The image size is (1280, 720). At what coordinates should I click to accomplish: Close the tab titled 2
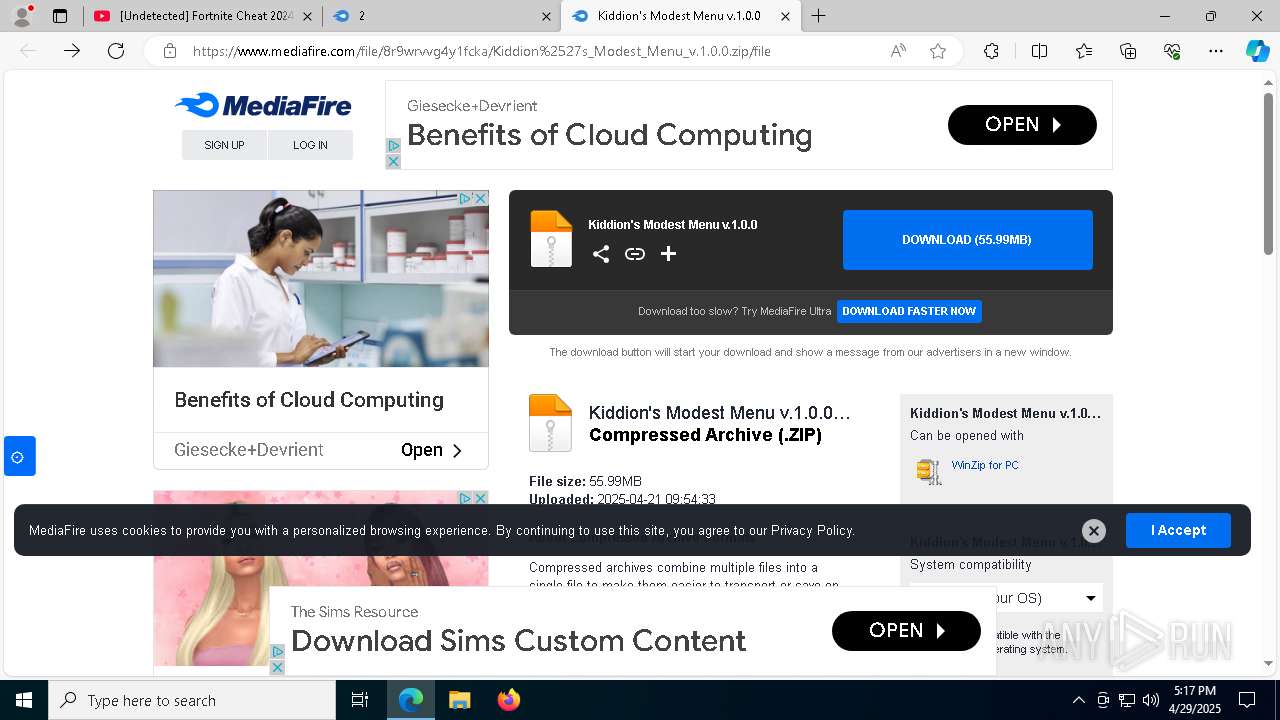546,16
